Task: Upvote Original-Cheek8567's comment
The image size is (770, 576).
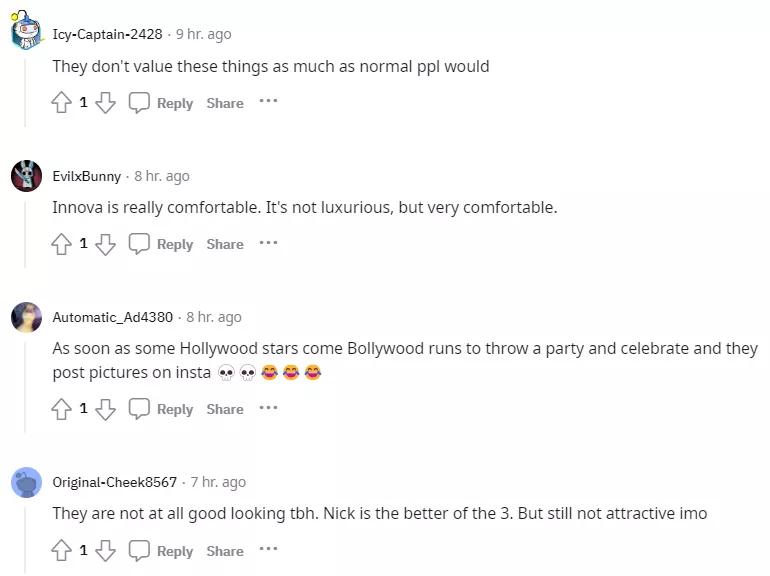Action: [62, 550]
